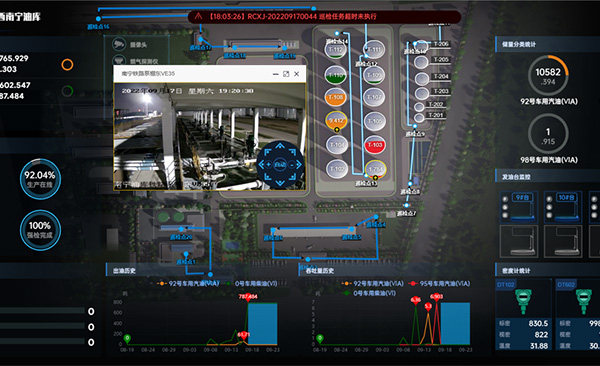Select the 9# loading platform monitor
The image size is (600, 366).
pos(519,207)
